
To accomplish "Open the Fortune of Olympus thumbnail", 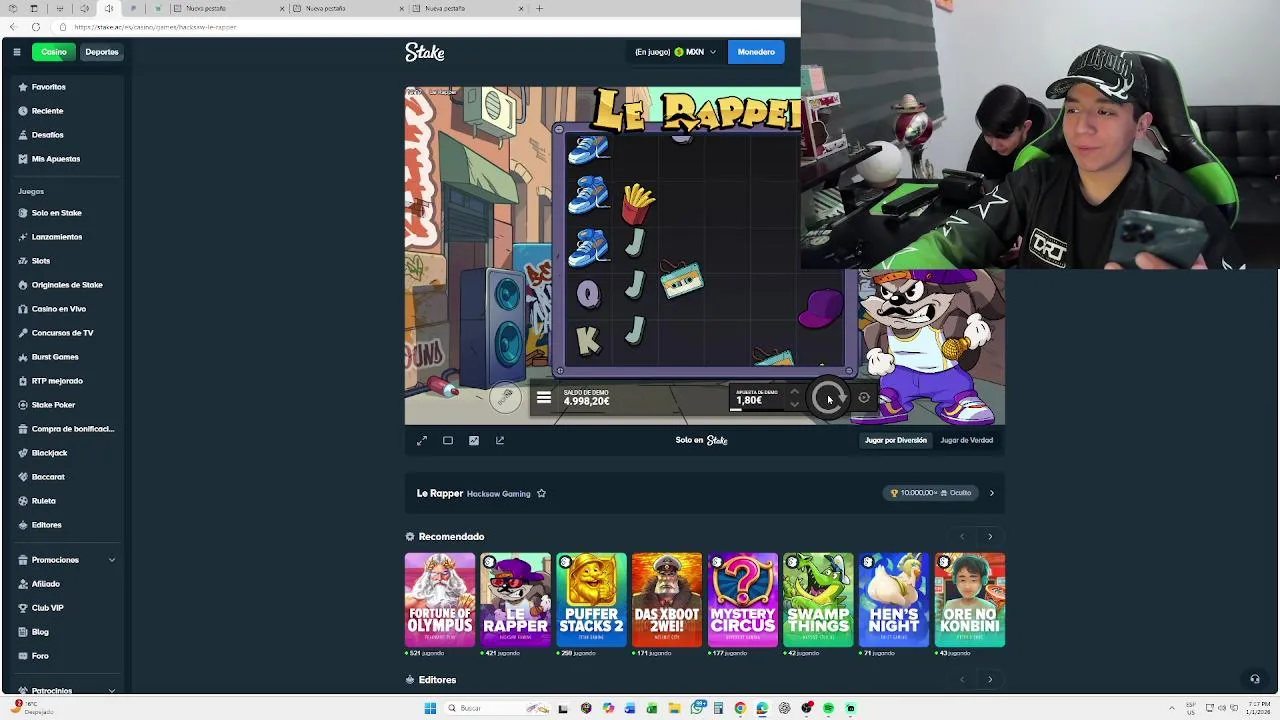I will pyautogui.click(x=440, y=600).
